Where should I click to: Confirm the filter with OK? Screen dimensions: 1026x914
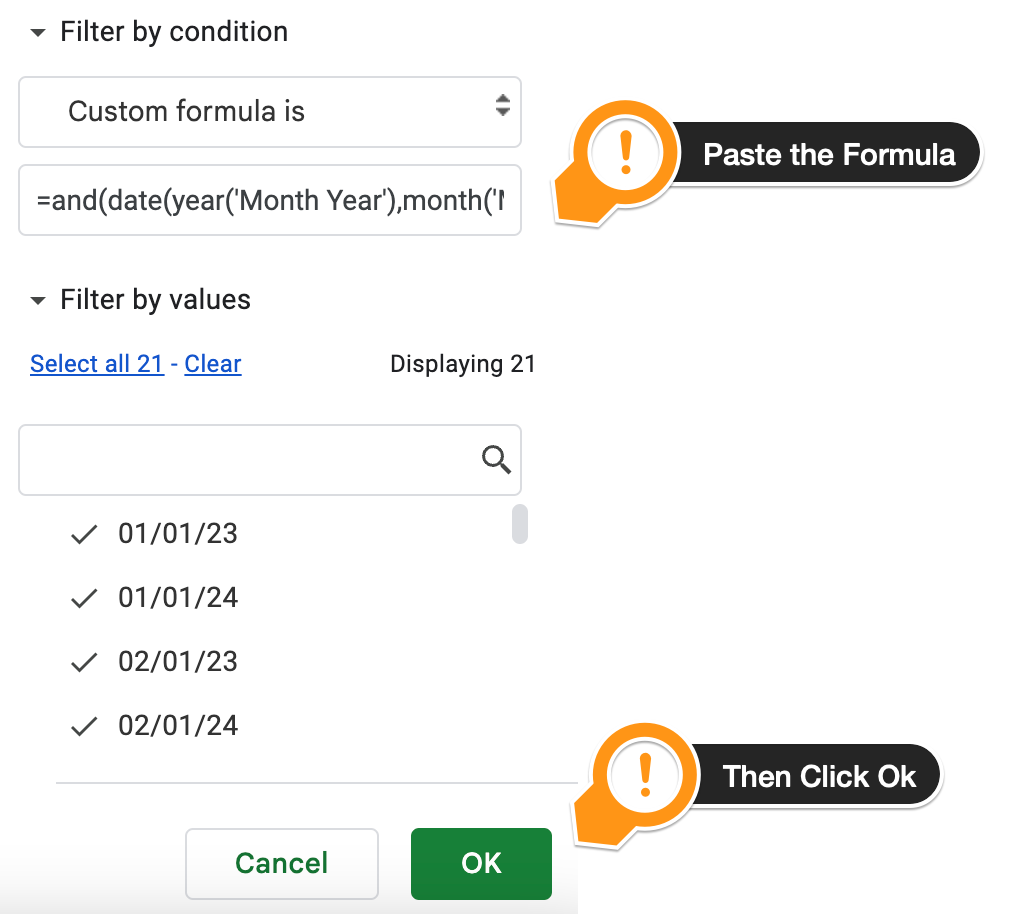coord(481,863)
